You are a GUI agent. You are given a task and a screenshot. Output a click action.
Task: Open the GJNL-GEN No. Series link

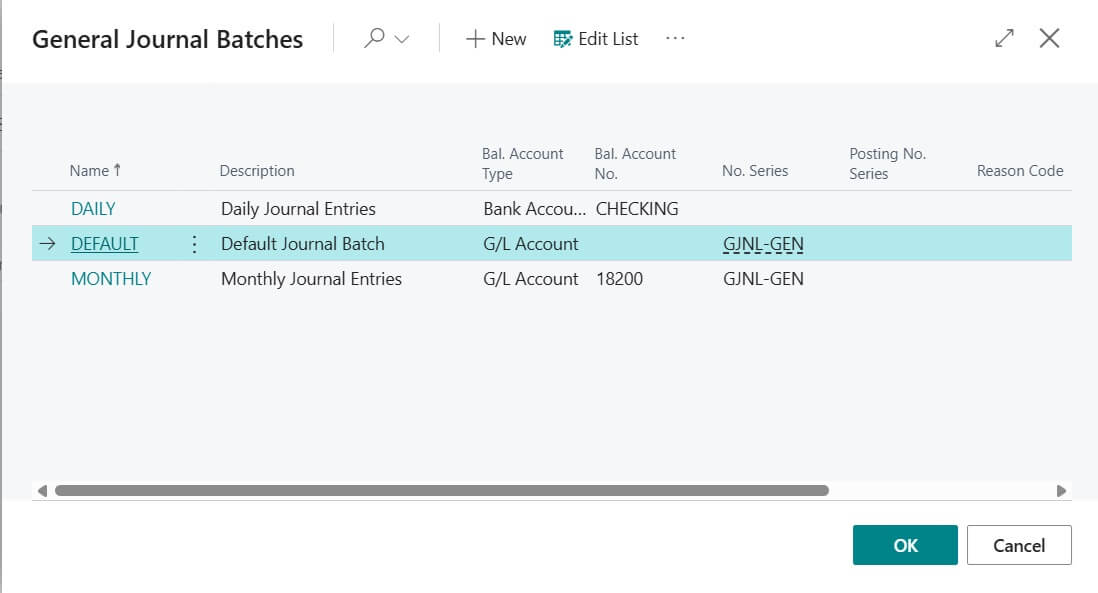tap(764, 243)
